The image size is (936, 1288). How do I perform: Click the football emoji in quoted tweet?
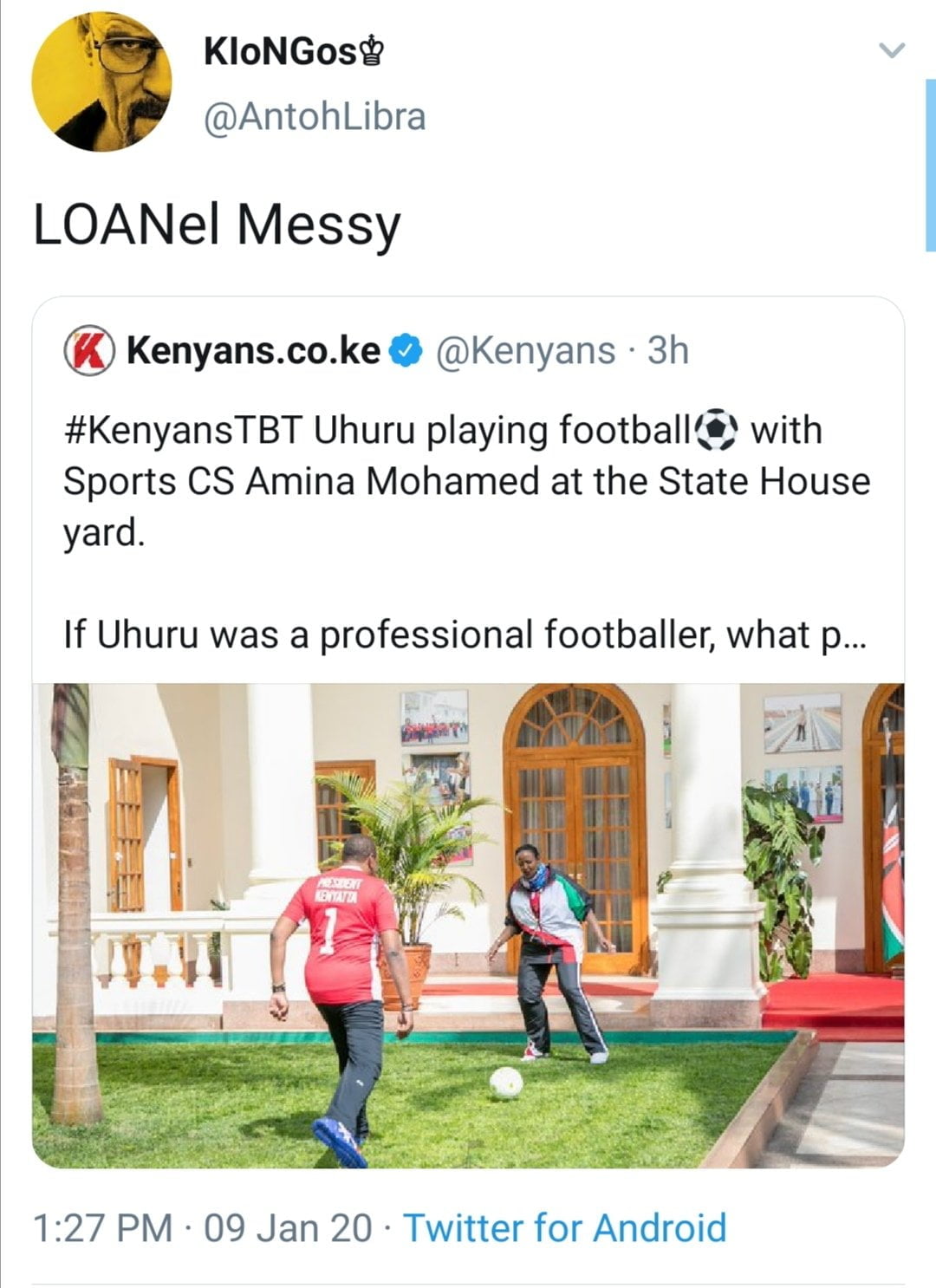pyautogui.click(x=717, y=430)
